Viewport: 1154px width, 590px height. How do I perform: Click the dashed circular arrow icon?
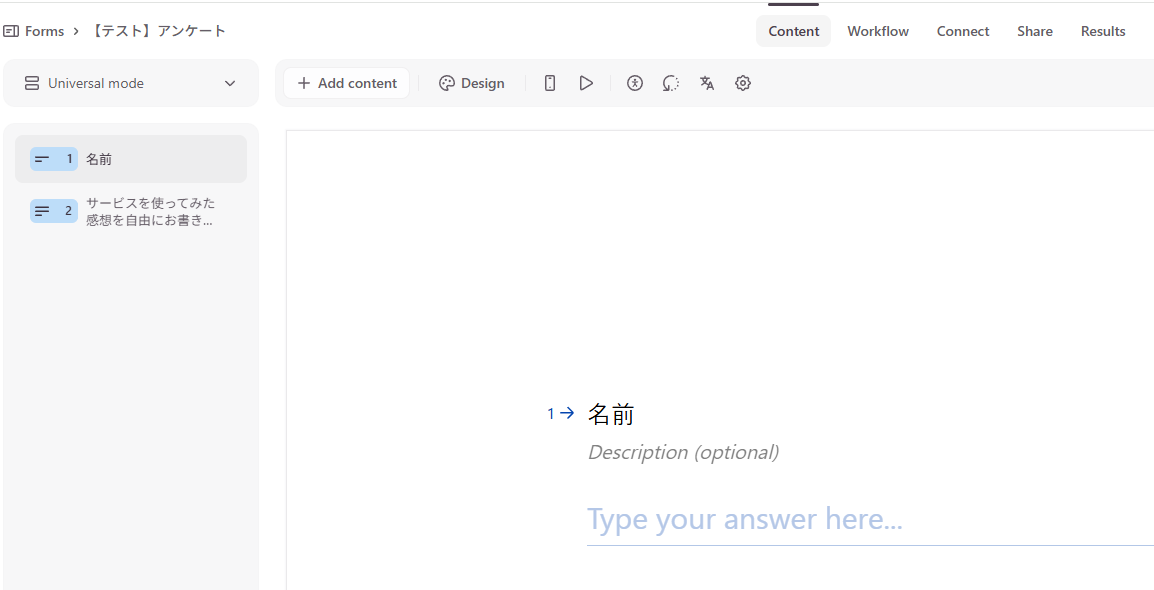coord(671,83)
